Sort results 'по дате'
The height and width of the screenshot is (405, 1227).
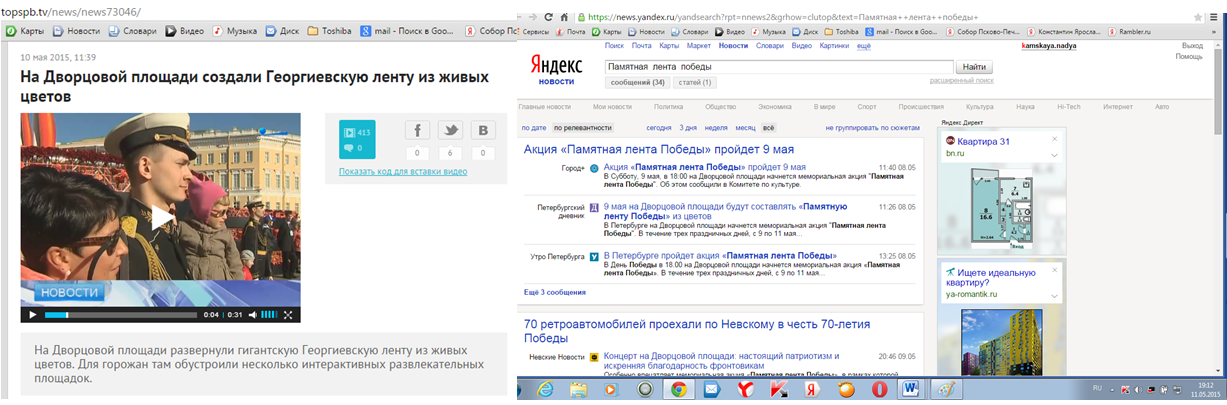pos(533,128)
